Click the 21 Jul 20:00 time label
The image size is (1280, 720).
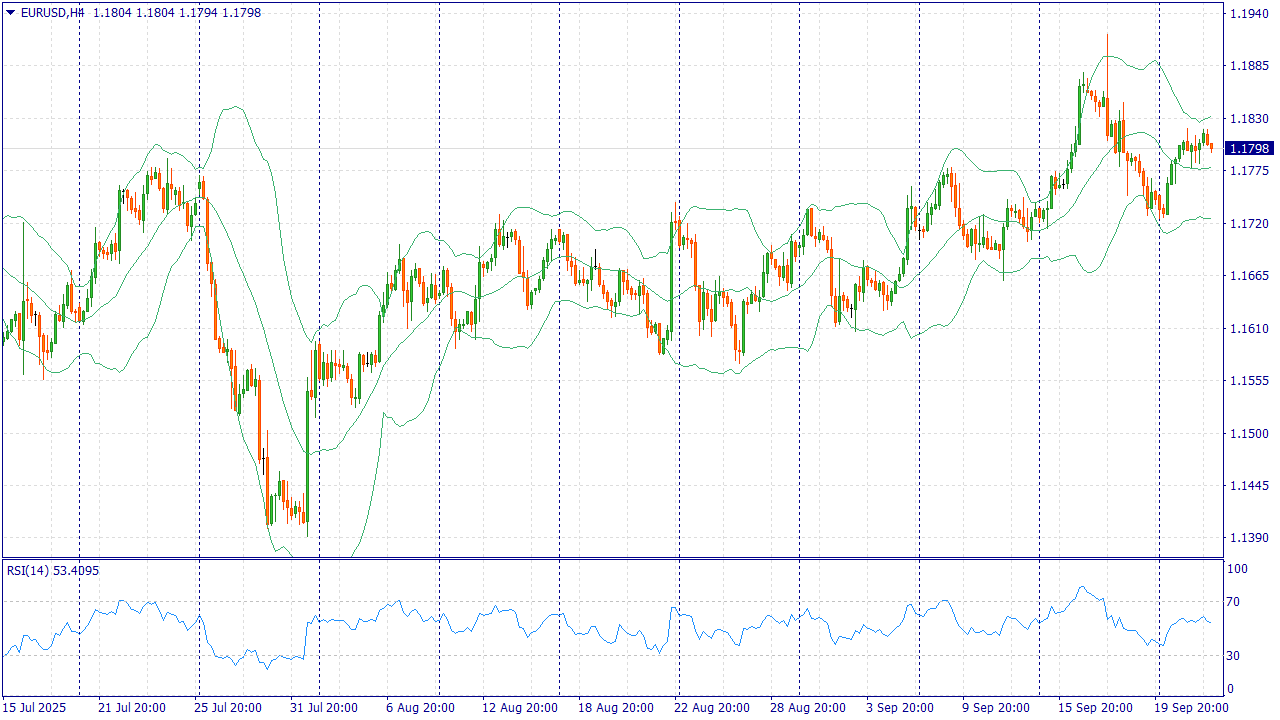[132, 708]
